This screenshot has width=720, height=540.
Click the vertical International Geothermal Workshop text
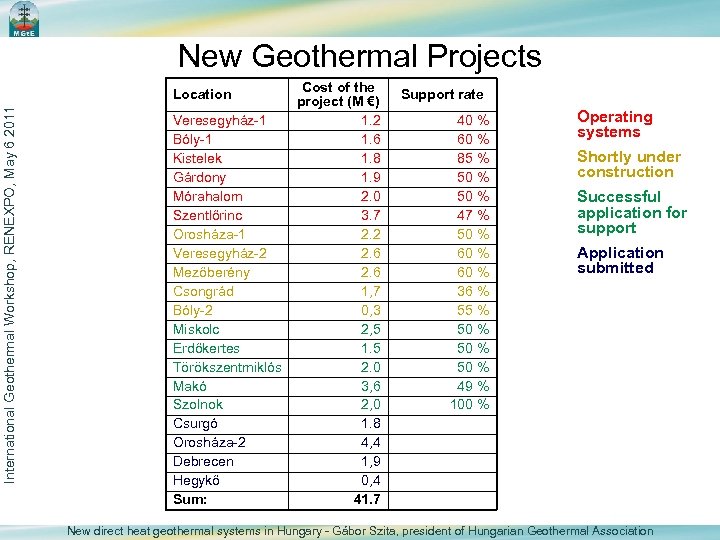pos(10,296)
